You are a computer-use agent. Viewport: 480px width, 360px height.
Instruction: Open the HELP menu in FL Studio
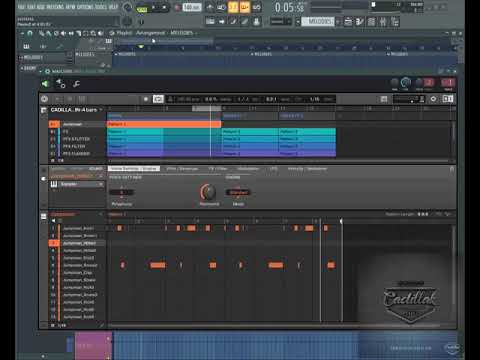[x=113, y=7]
